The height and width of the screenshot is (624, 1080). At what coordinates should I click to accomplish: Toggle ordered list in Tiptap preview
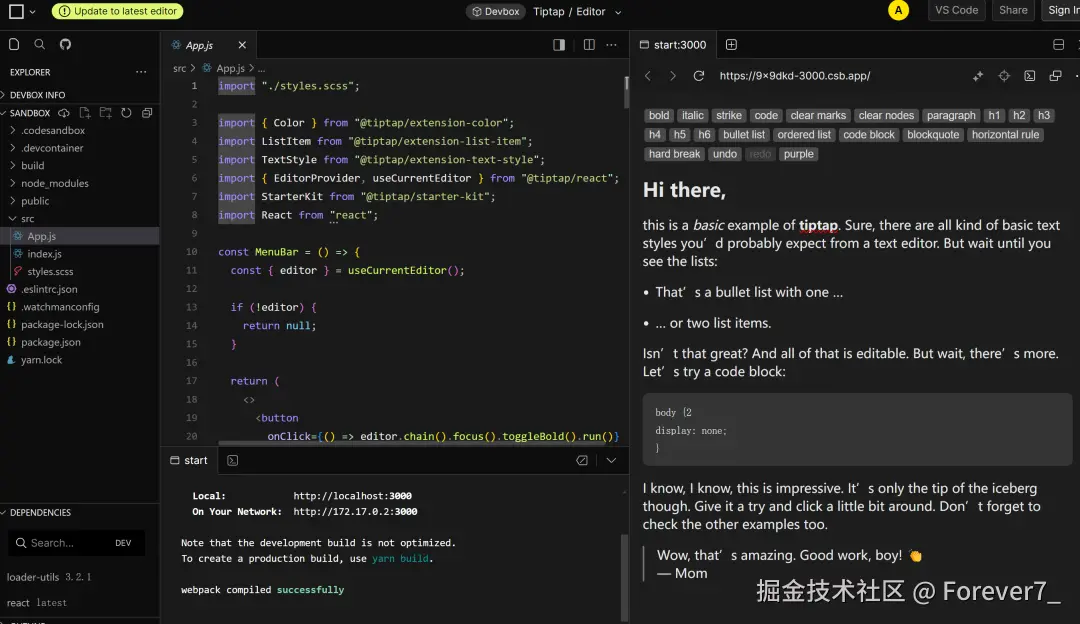point(804,135)
